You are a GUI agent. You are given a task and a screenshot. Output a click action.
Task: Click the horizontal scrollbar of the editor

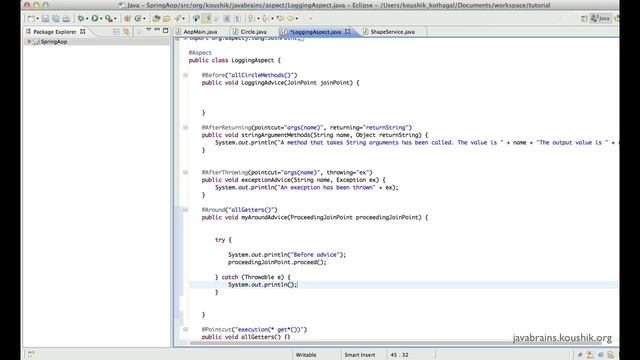click(395, 343)
